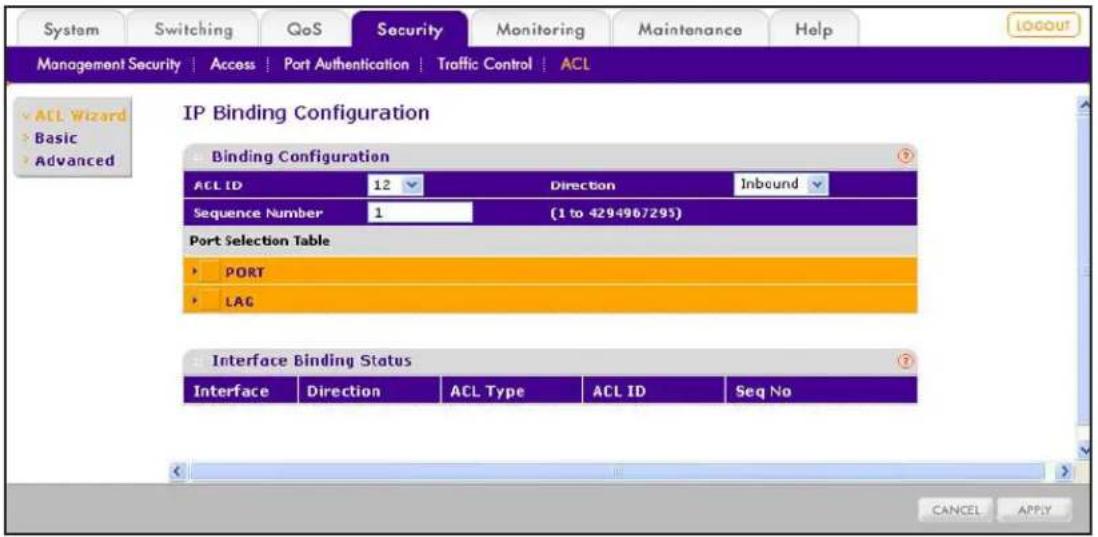
Task: Expand Advanced in the sidebar
Action: [x=74, y=160]
